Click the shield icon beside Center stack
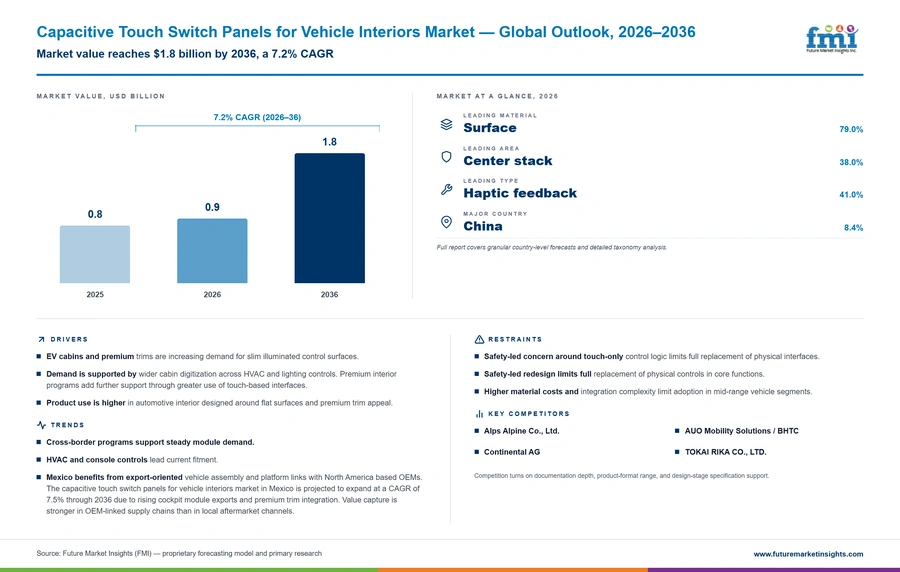 point(446,157)
